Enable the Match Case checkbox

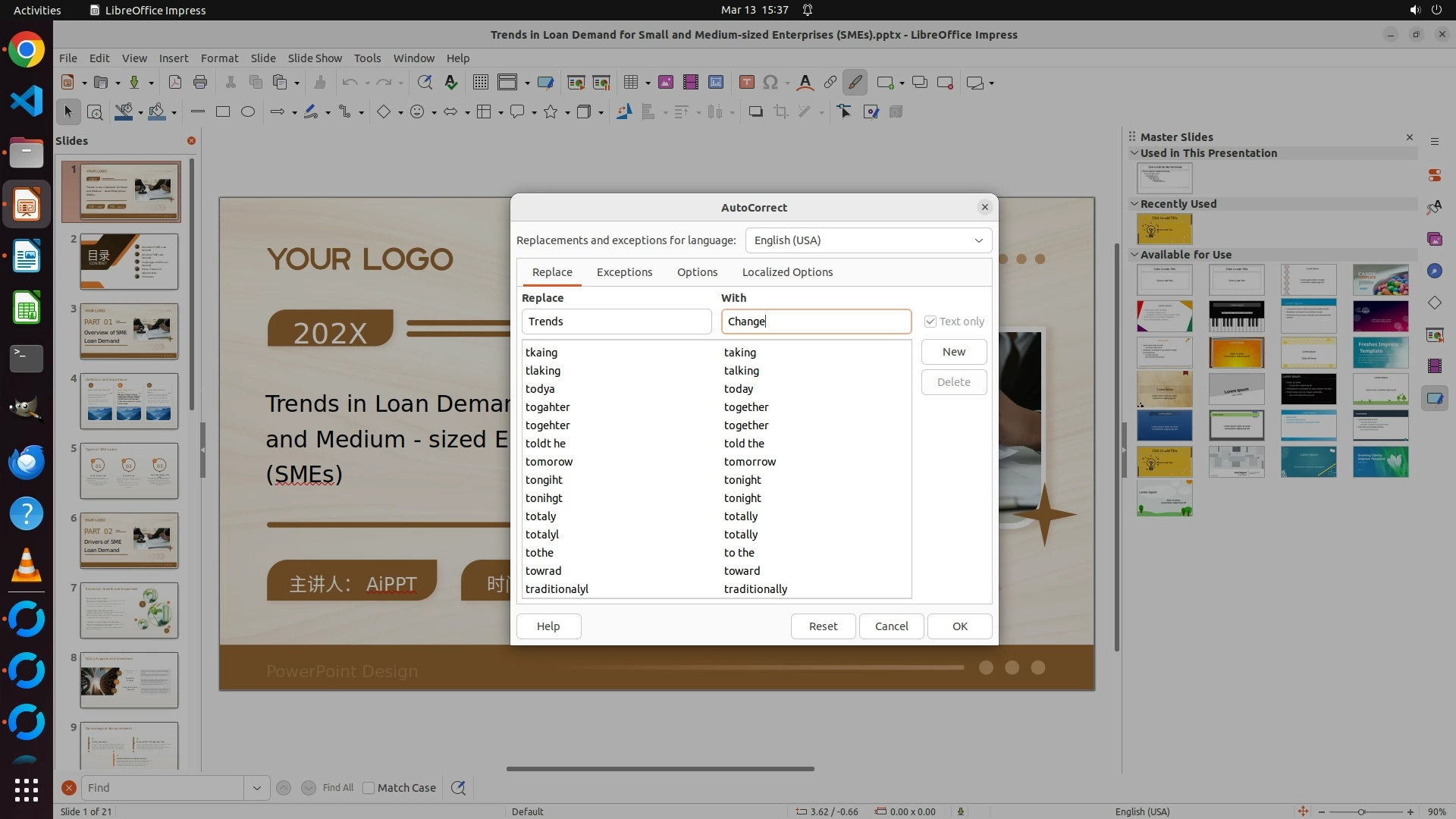pyautogui.click(x=369, y=788)
